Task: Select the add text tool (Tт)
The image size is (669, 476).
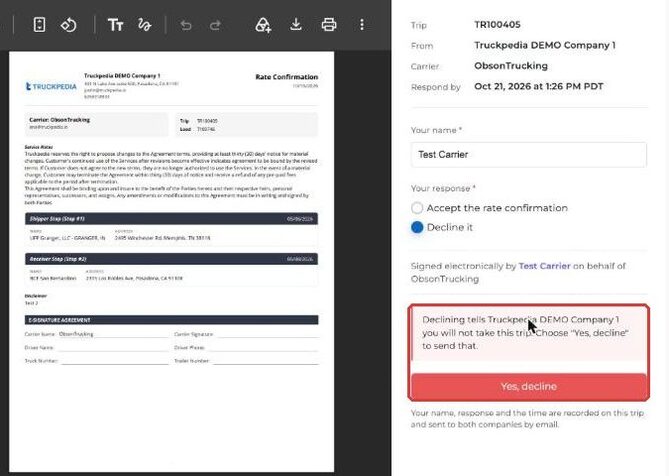Action: pyautogui.click(x=115, y=25)
